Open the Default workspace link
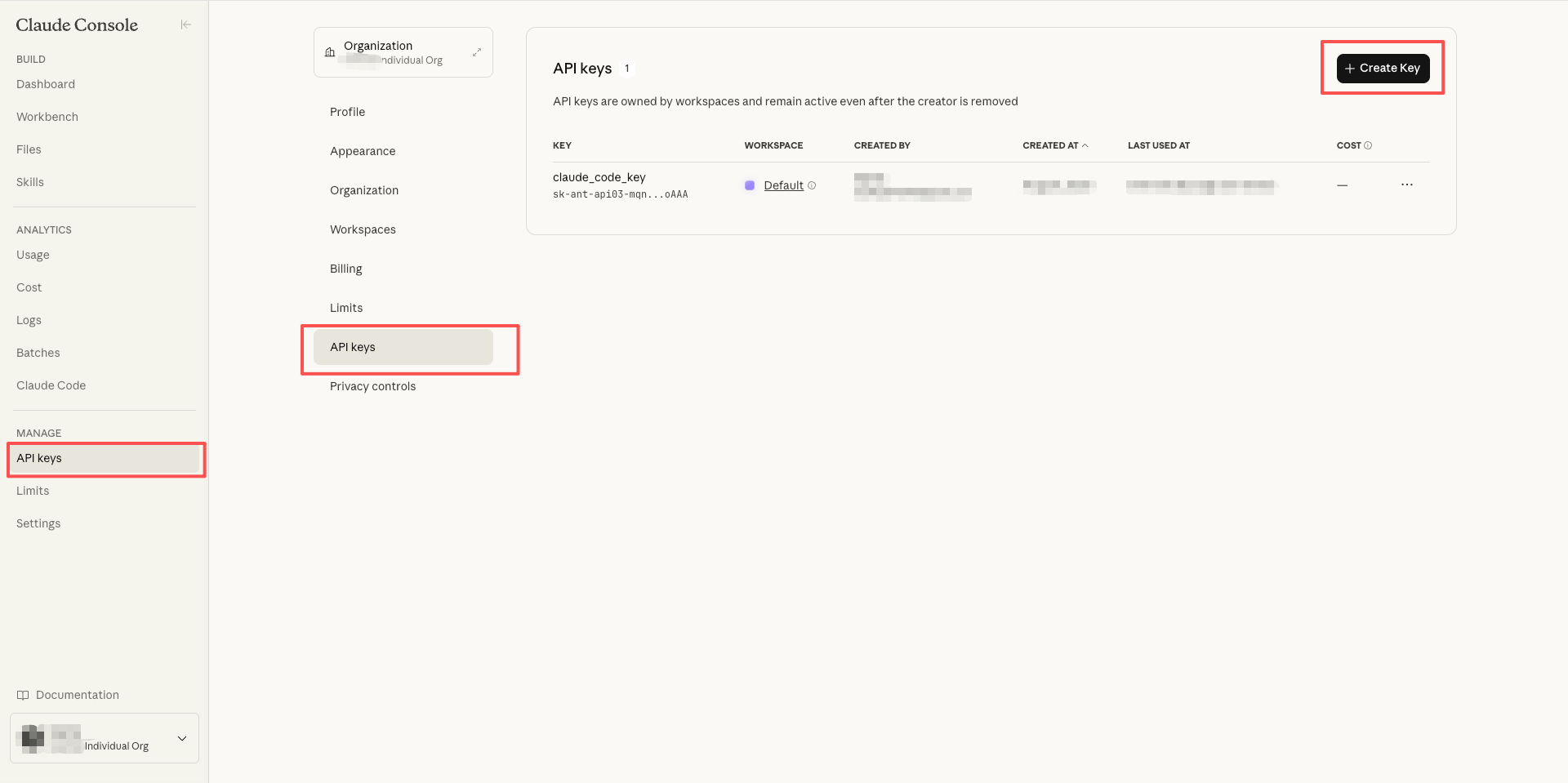 coord(783,185)
